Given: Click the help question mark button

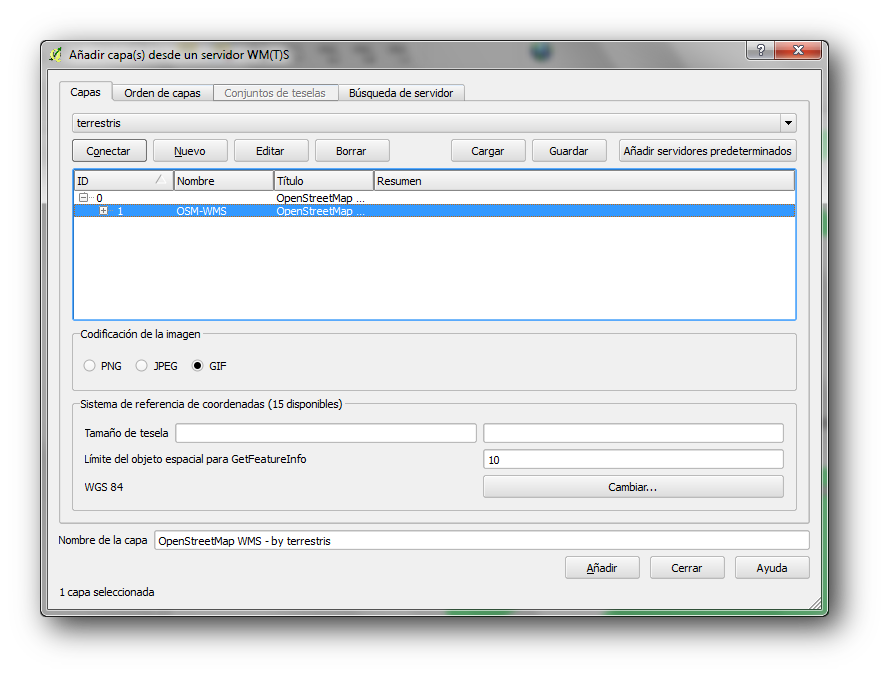Looking at the screenshot, I should pyautogui.click(x=760, y=50).
